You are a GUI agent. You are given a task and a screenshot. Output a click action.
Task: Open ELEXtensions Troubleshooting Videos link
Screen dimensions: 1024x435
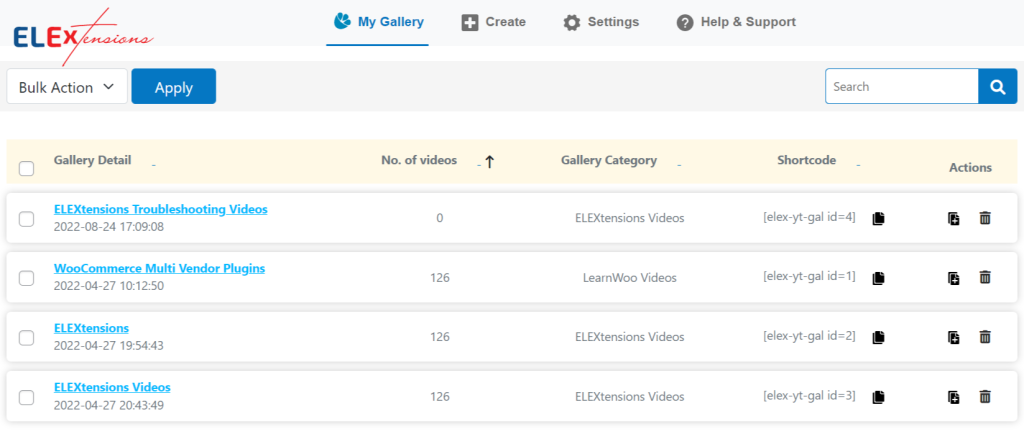coord(161,210)
